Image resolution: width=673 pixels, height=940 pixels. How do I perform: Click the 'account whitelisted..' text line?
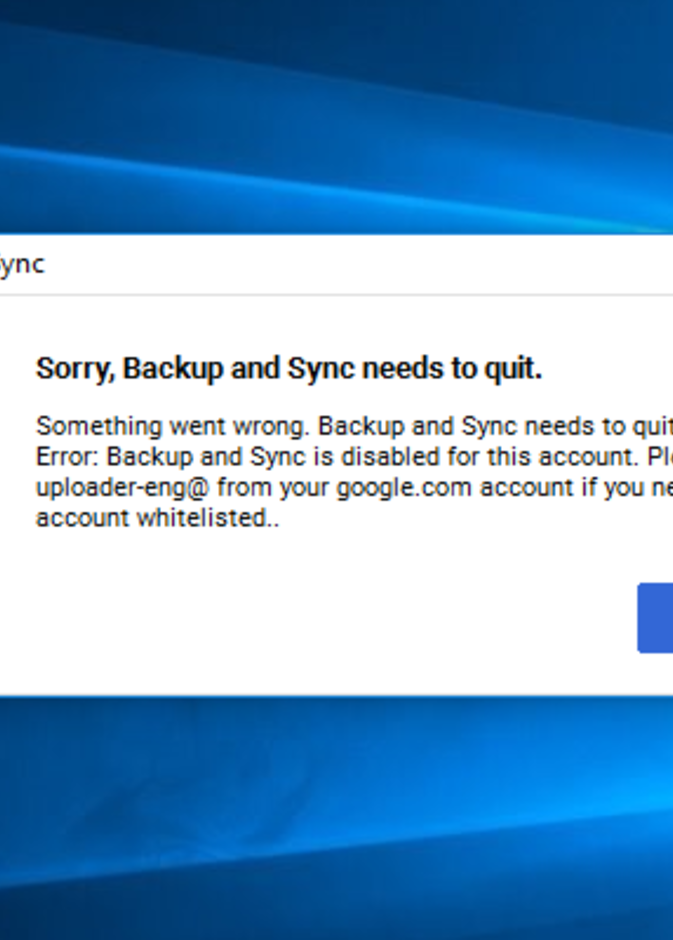pos(157,518)
